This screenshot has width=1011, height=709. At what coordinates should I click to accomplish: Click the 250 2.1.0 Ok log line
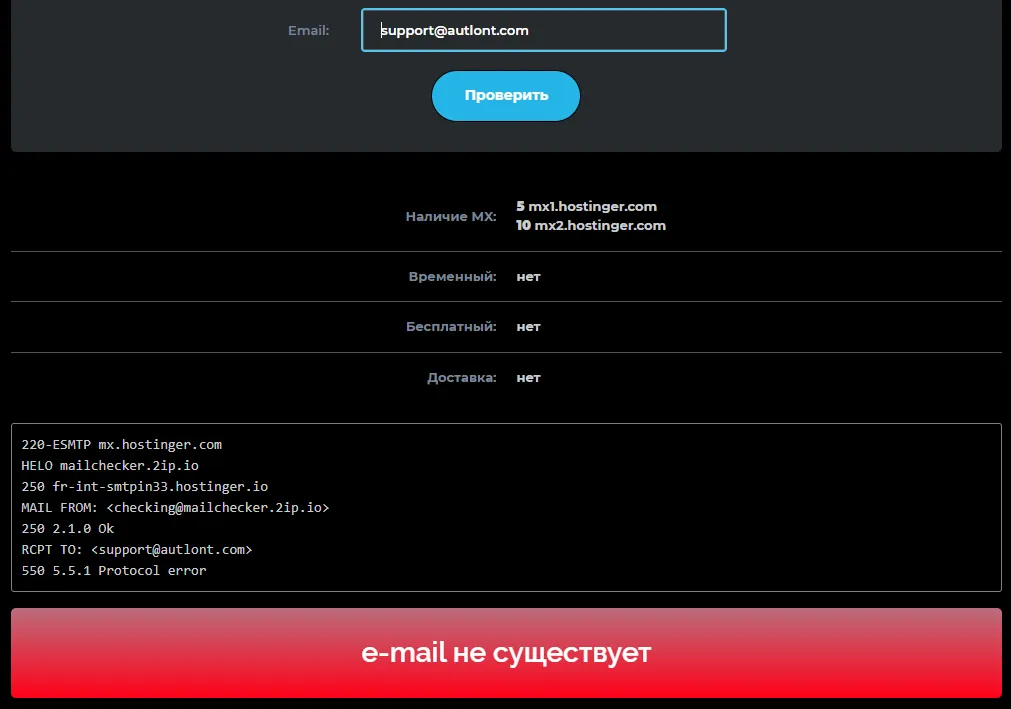point(68,529)
